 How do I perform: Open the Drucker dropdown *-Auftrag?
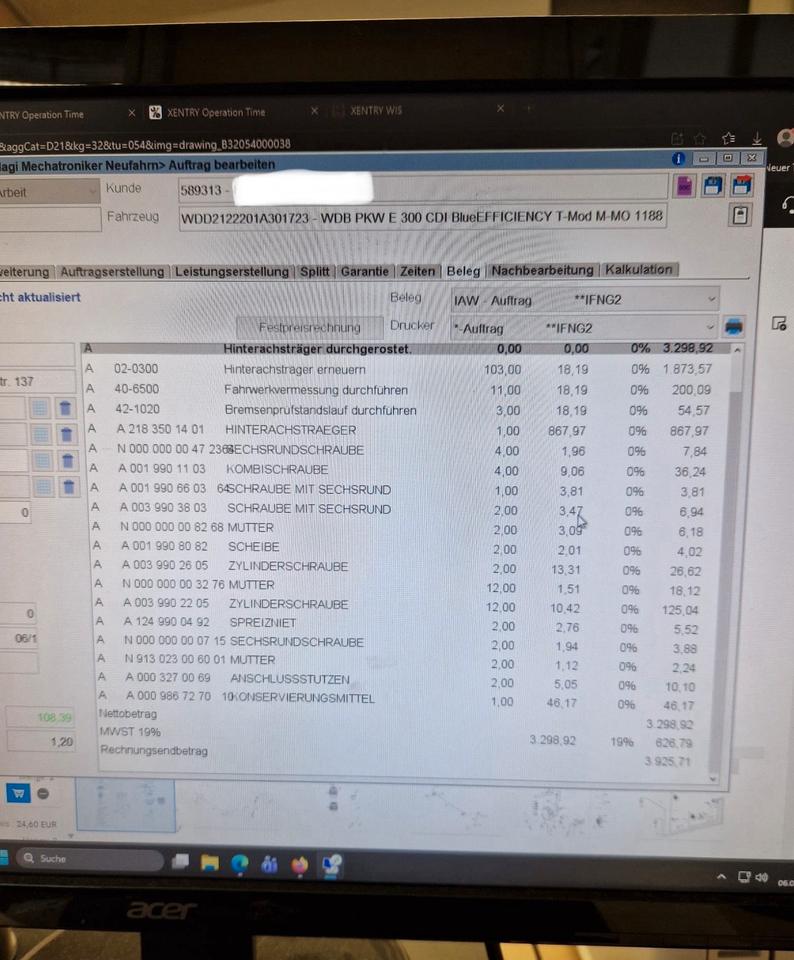click(x=583, y=328)
